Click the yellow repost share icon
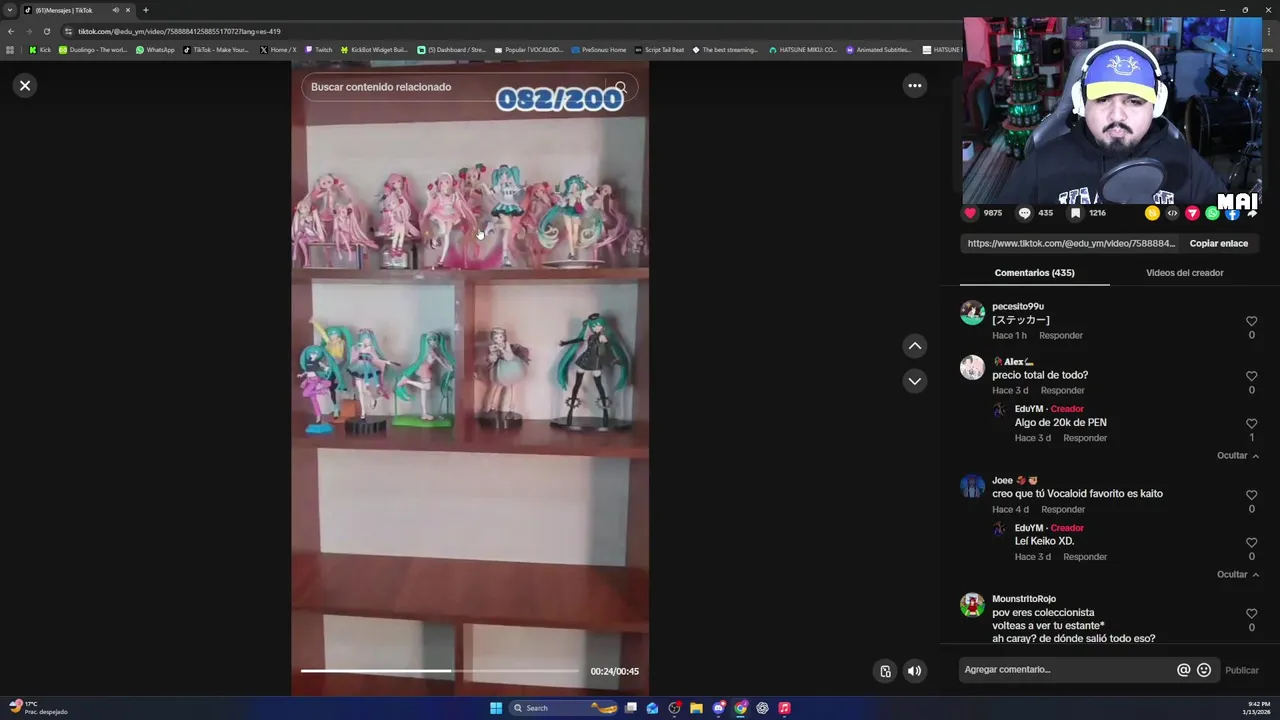1280x720 pixels. pyautogui.click(x=1152, y=213)
